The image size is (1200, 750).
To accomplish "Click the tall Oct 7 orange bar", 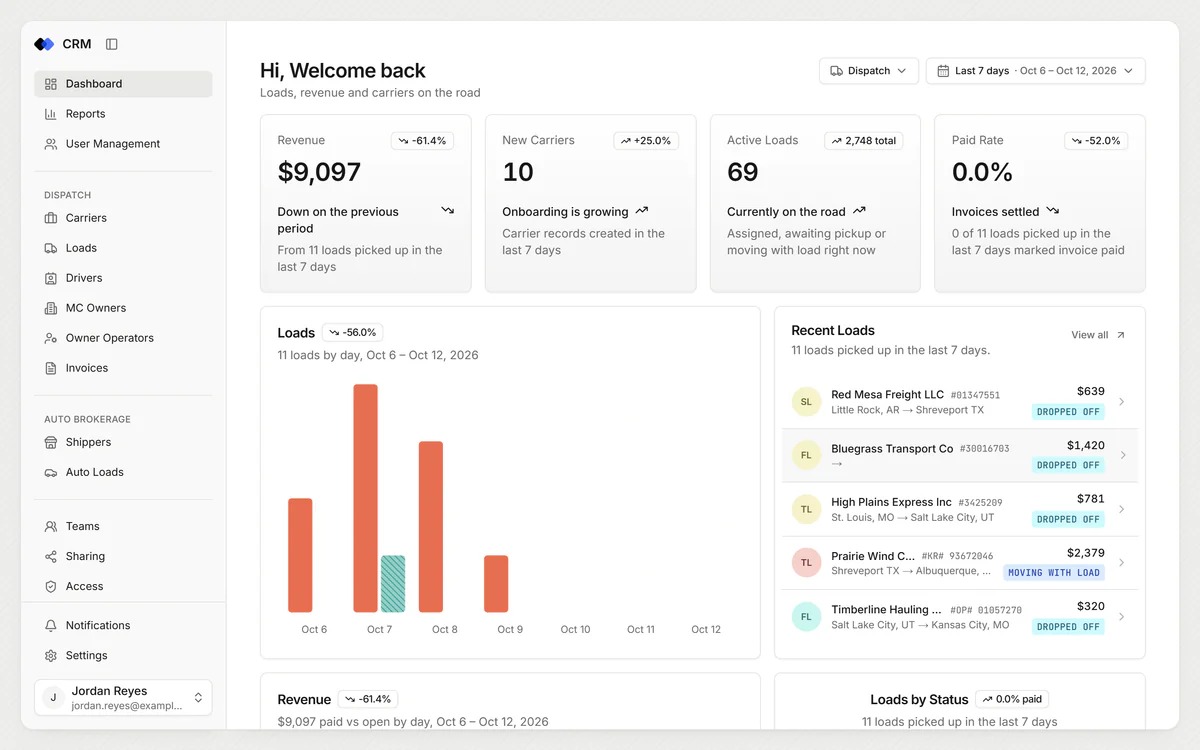I will pyautogui.click(x=366, y=498).
